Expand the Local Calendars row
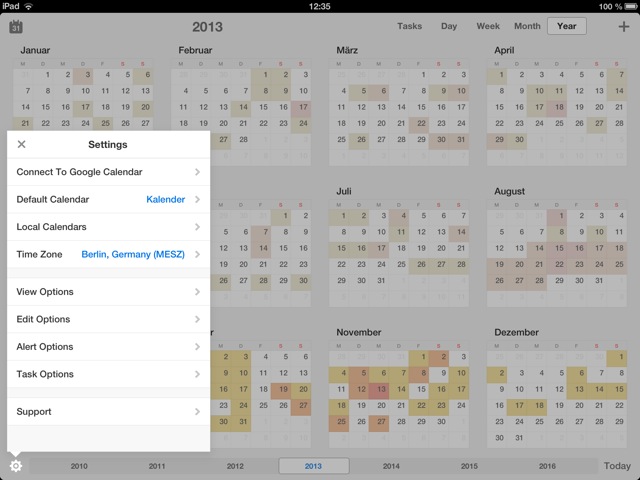Image resolution: width=640 pixels, height=480 pixels. point(108,227)
